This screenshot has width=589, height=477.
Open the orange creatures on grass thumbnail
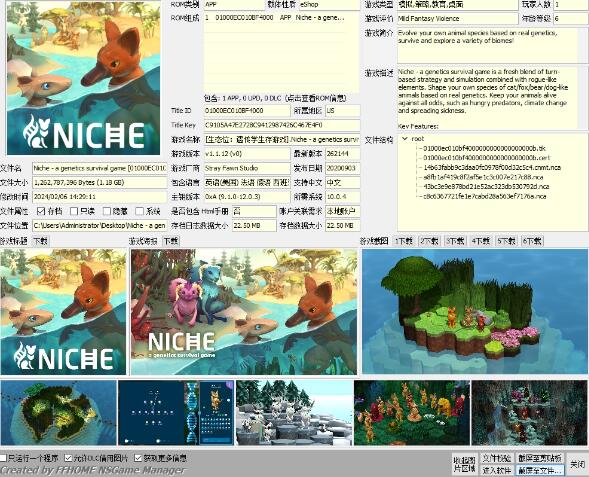coord(412,412)
